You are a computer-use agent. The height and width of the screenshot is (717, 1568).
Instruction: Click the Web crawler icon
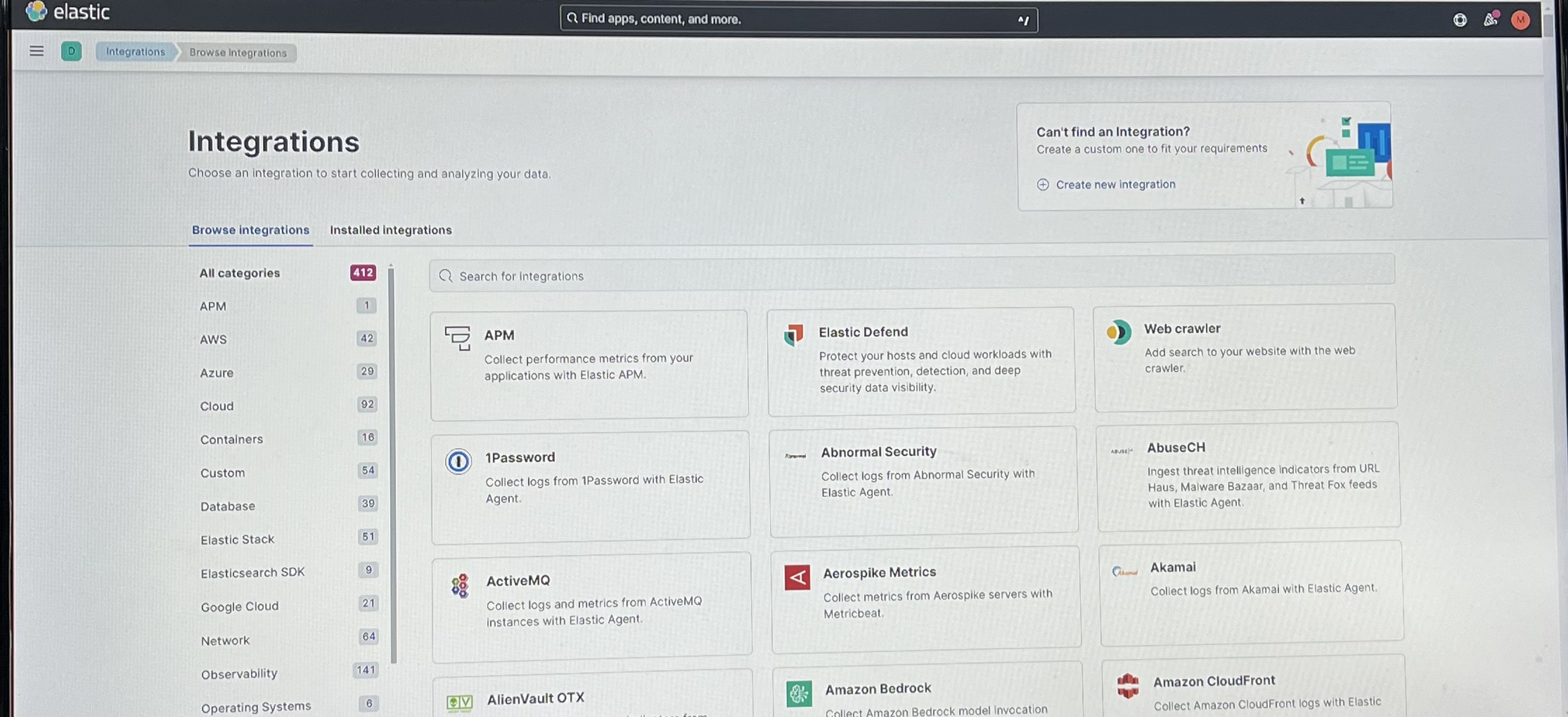1118,332
